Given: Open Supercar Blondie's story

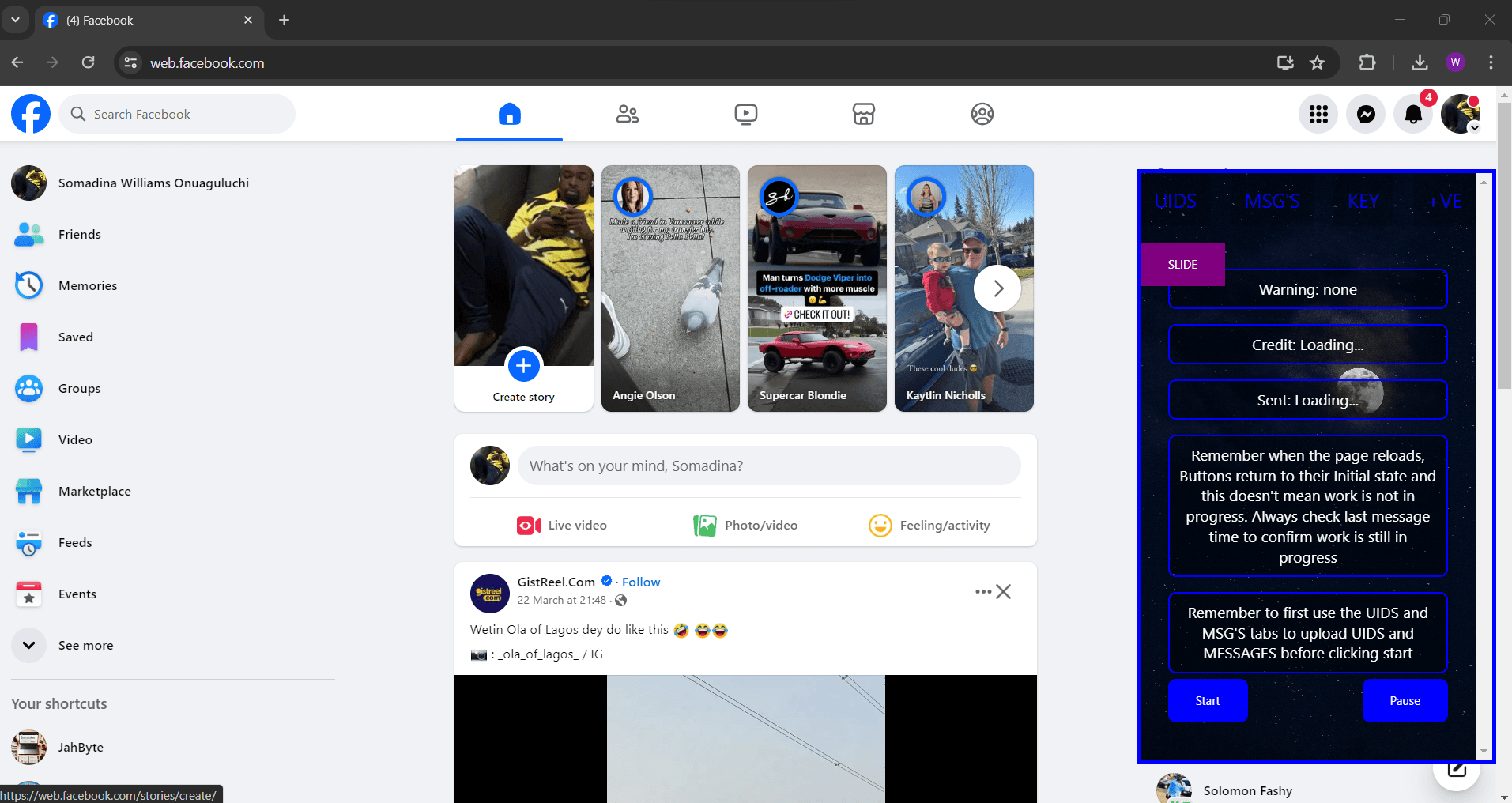Looking at the screenshot, I should pos(817,288).
